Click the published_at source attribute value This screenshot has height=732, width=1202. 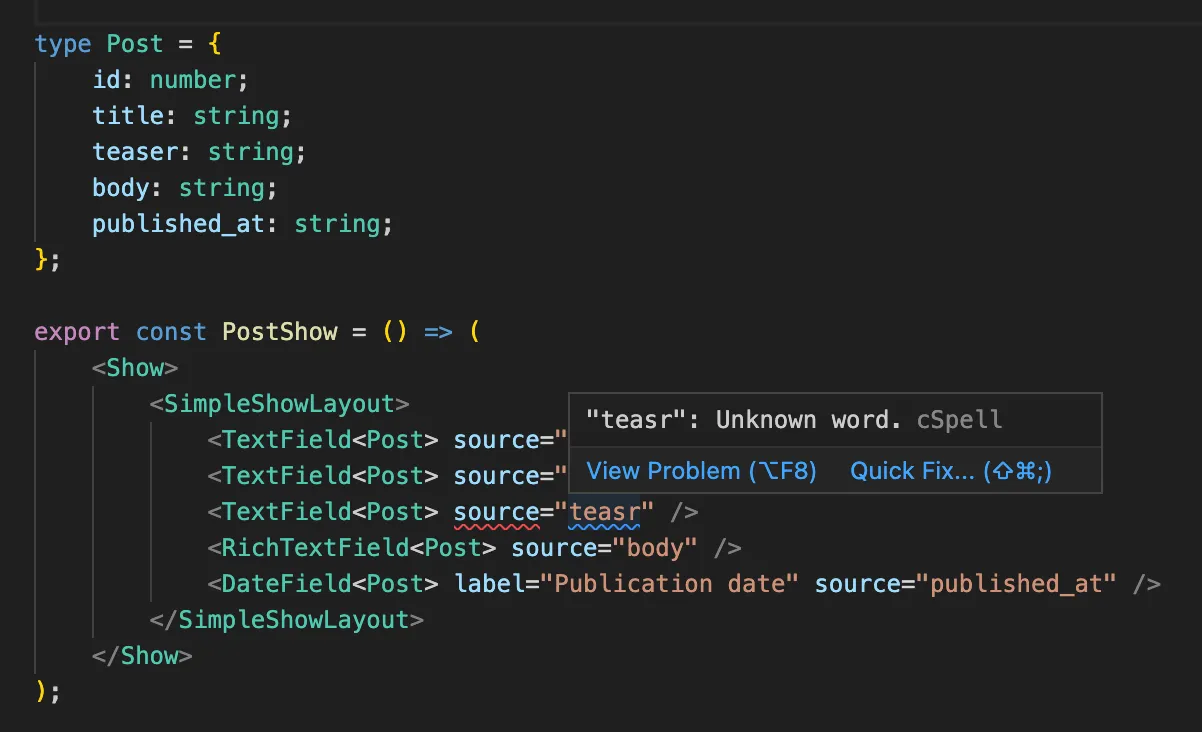1021,583
